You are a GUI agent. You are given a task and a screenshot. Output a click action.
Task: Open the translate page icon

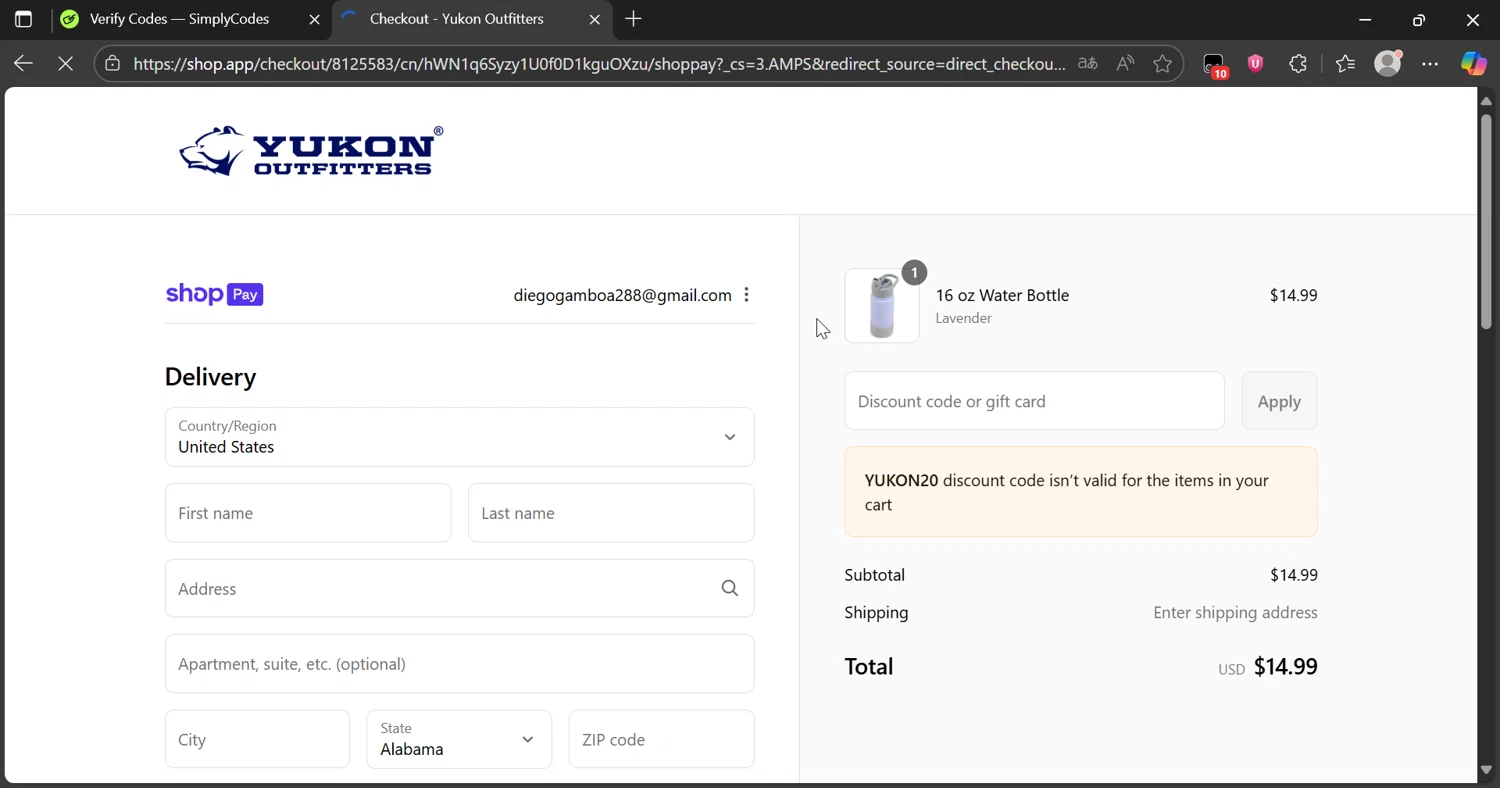(x=1087, y=64)
